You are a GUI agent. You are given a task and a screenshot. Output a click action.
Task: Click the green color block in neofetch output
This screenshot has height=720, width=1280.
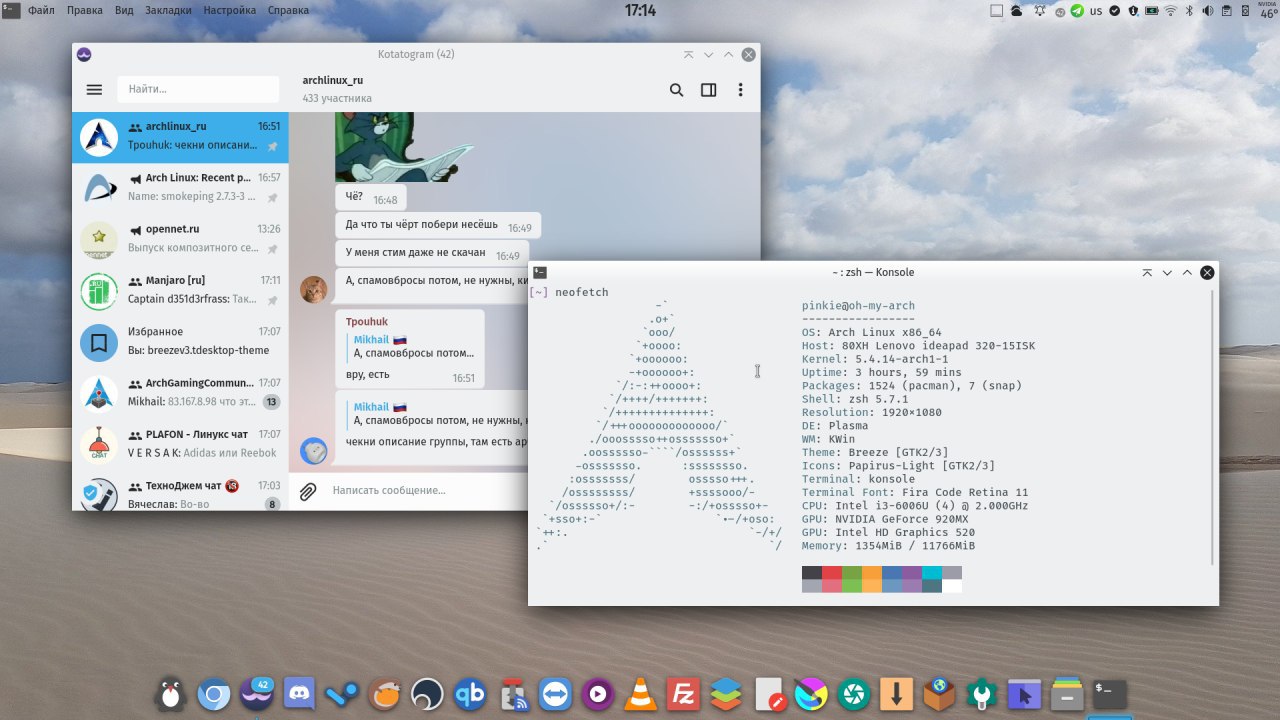852,573
